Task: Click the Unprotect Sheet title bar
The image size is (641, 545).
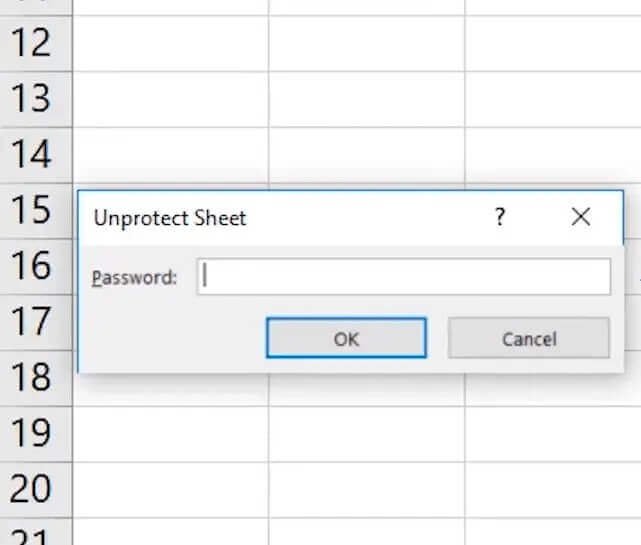Action: point(286,218)
